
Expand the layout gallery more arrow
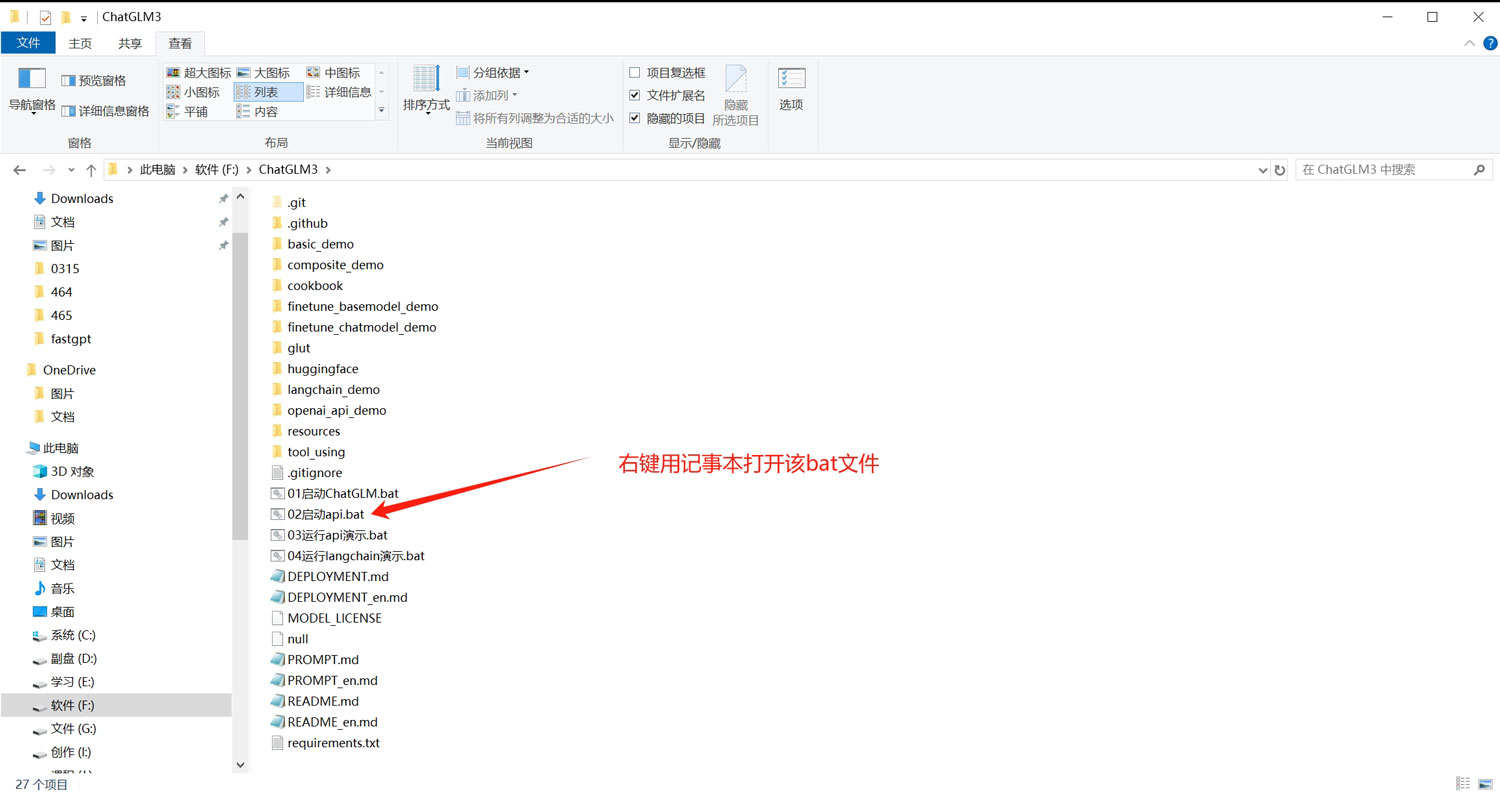point(381,111)
